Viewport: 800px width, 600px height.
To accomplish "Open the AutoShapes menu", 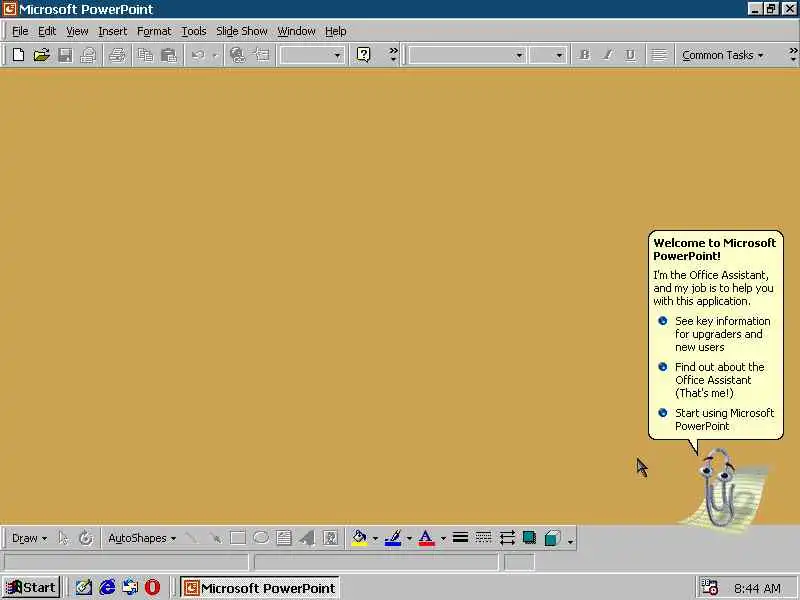I will 141,538.
